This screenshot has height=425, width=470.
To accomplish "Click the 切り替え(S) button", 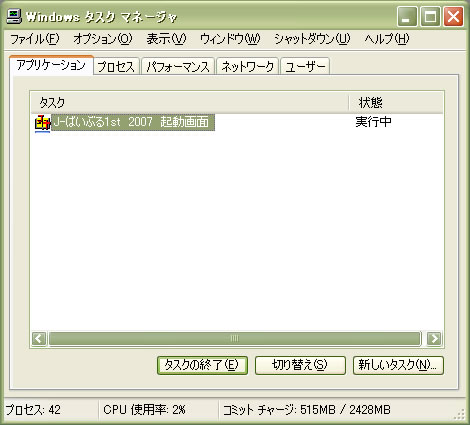I will 300,365.
